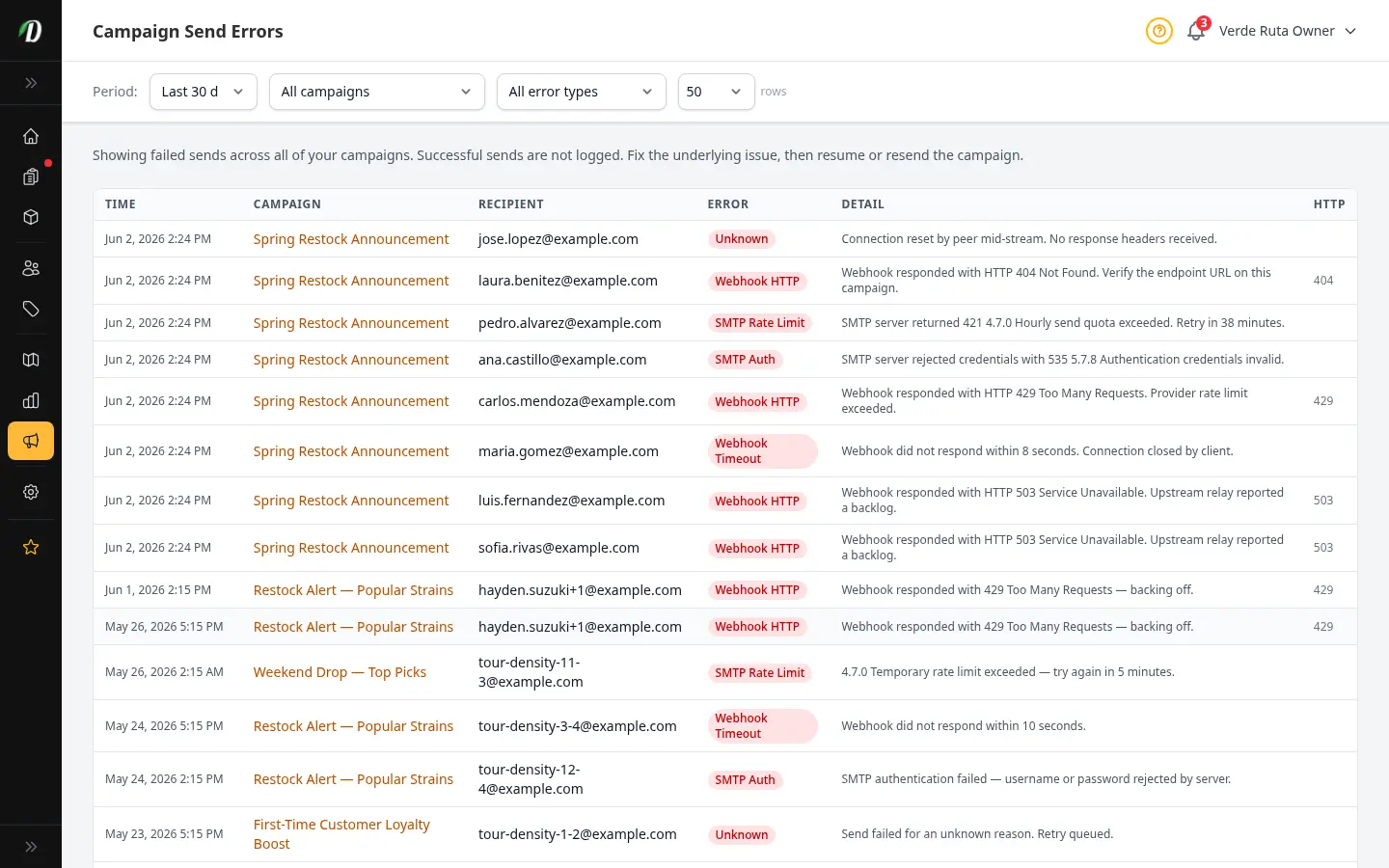This screenshot has height=868, width=1389.
Task: Open the box products icon in sidebar
Action: tap(31, 217)
